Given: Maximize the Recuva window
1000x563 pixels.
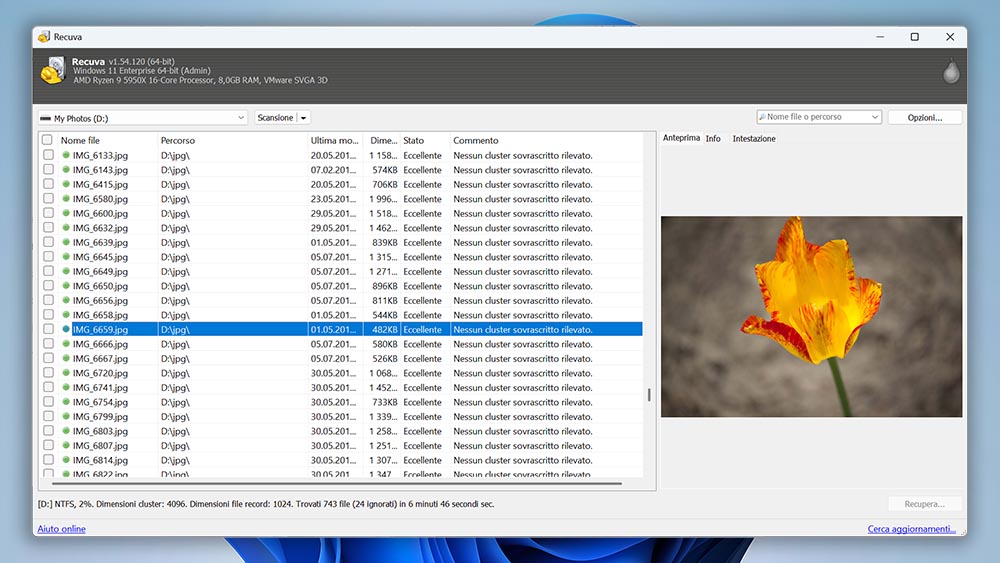Looking at the screenshot, I should (915, 37).
